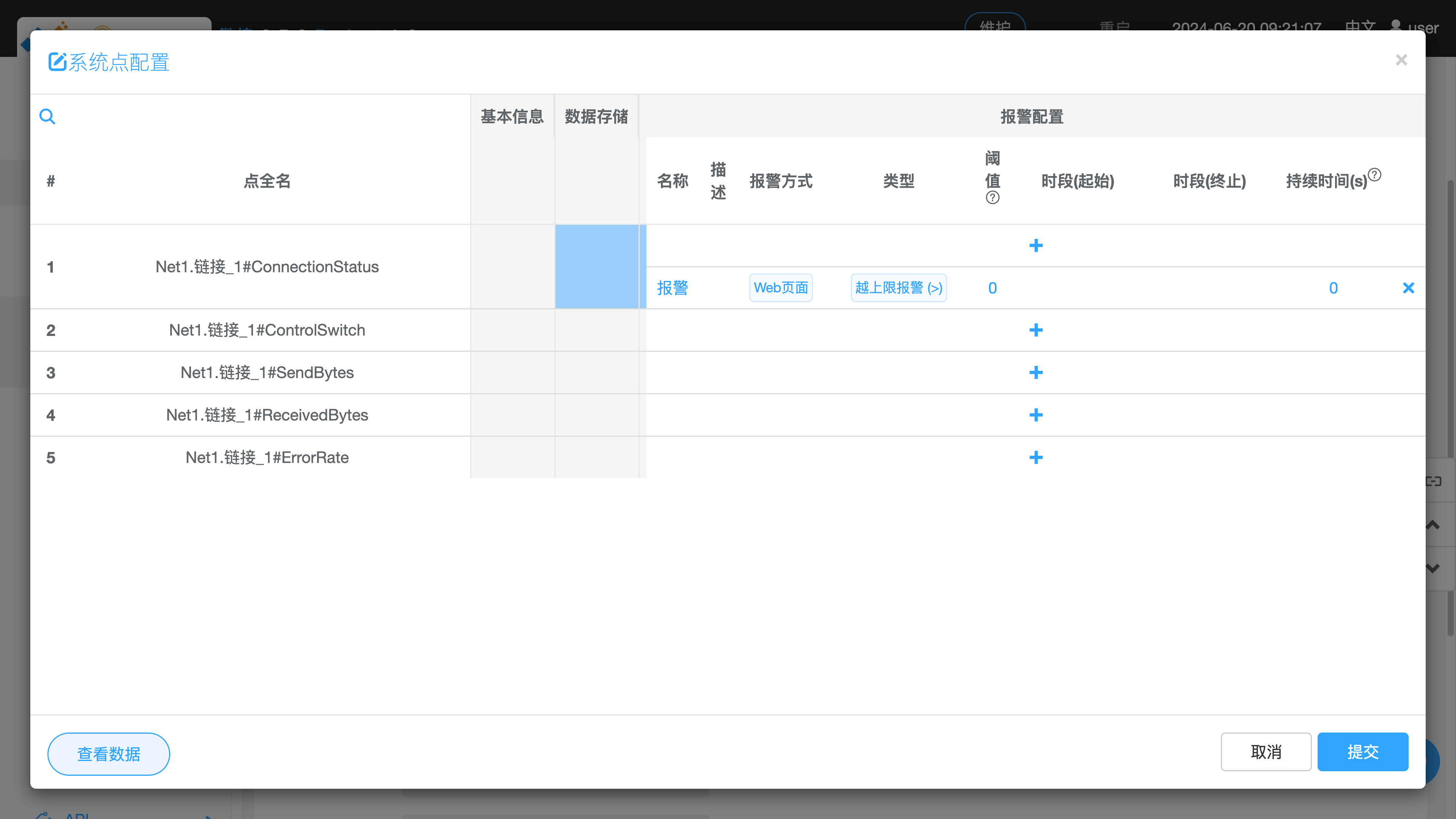The width and height of the screenshot is (1456, 819).
Task: Add alarm for ConnectionStatus with plus icon
Action: tap(1036, 245)
